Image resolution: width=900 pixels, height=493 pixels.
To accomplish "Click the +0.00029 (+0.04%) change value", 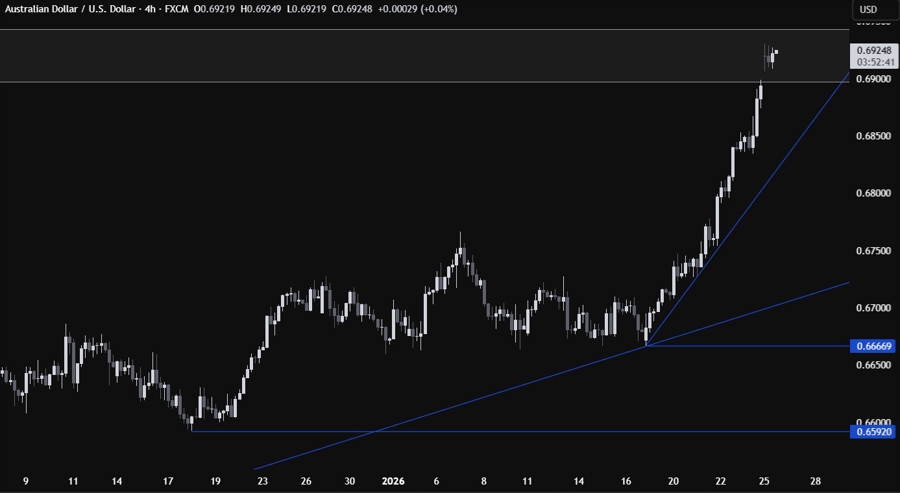I will pyautogui.click(x=417, y=9).
